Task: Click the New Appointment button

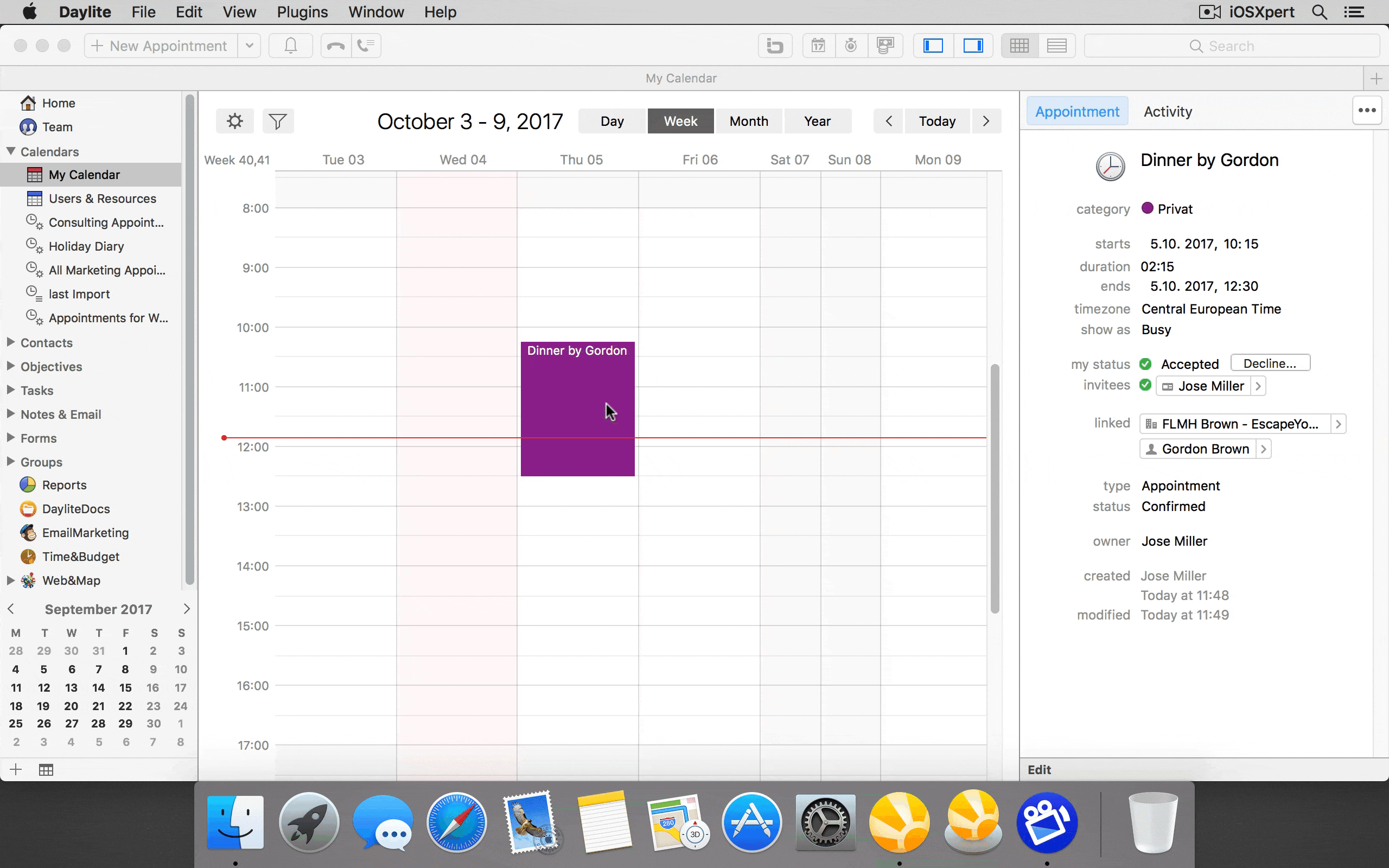Action: pos(161,46)
